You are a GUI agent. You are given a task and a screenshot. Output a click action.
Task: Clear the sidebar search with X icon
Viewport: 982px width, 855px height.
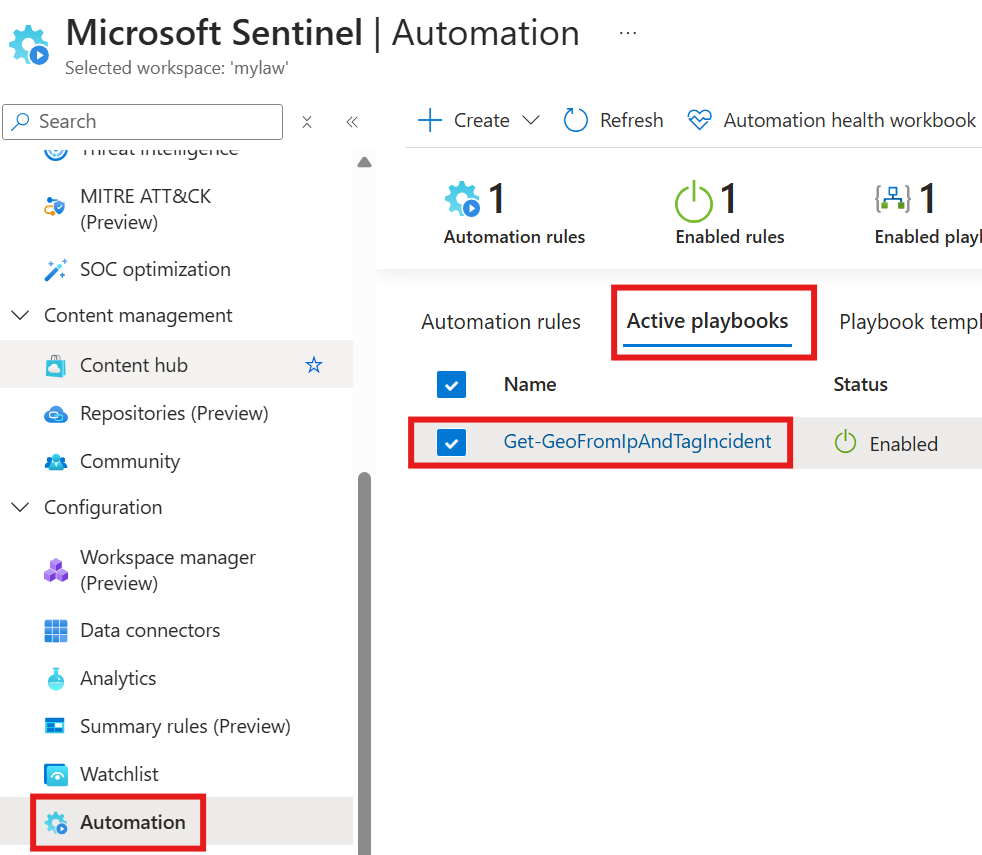[307, 122]
